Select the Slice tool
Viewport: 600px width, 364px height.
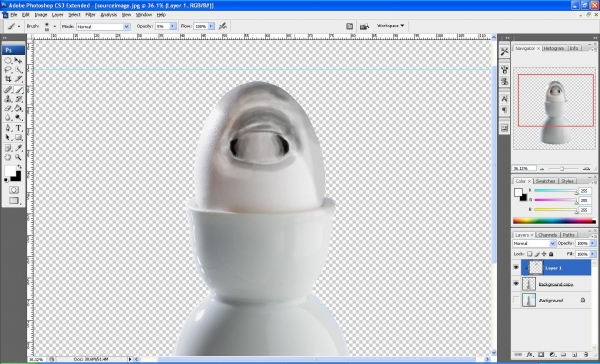pyautogui.click(x=18, y=79)
